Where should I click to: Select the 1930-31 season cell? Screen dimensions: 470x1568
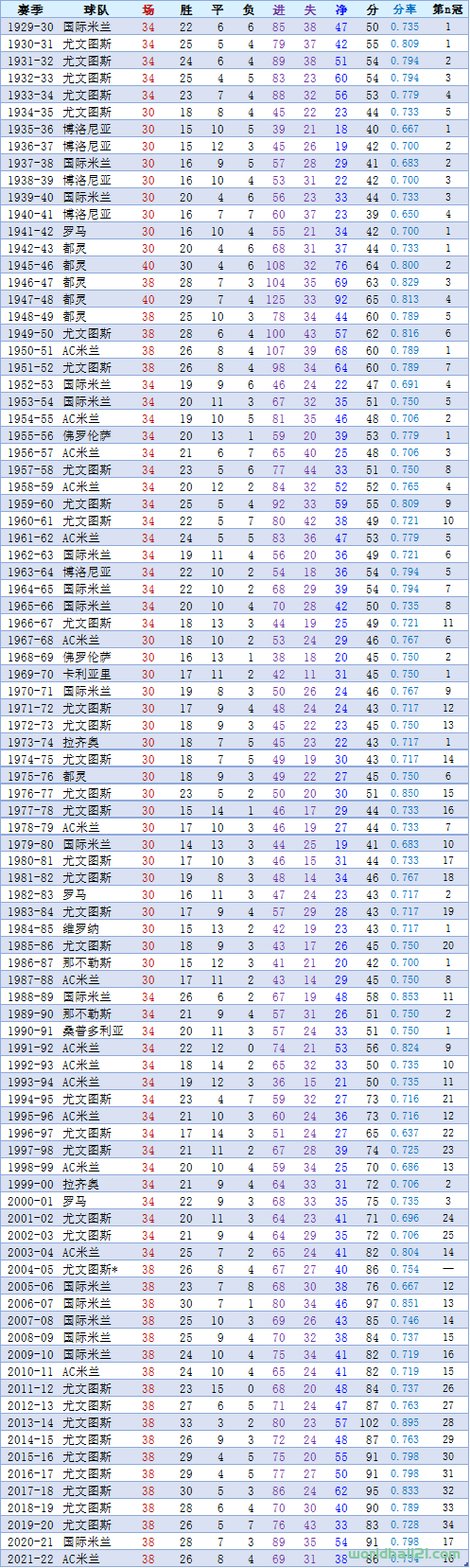point(30,44)
